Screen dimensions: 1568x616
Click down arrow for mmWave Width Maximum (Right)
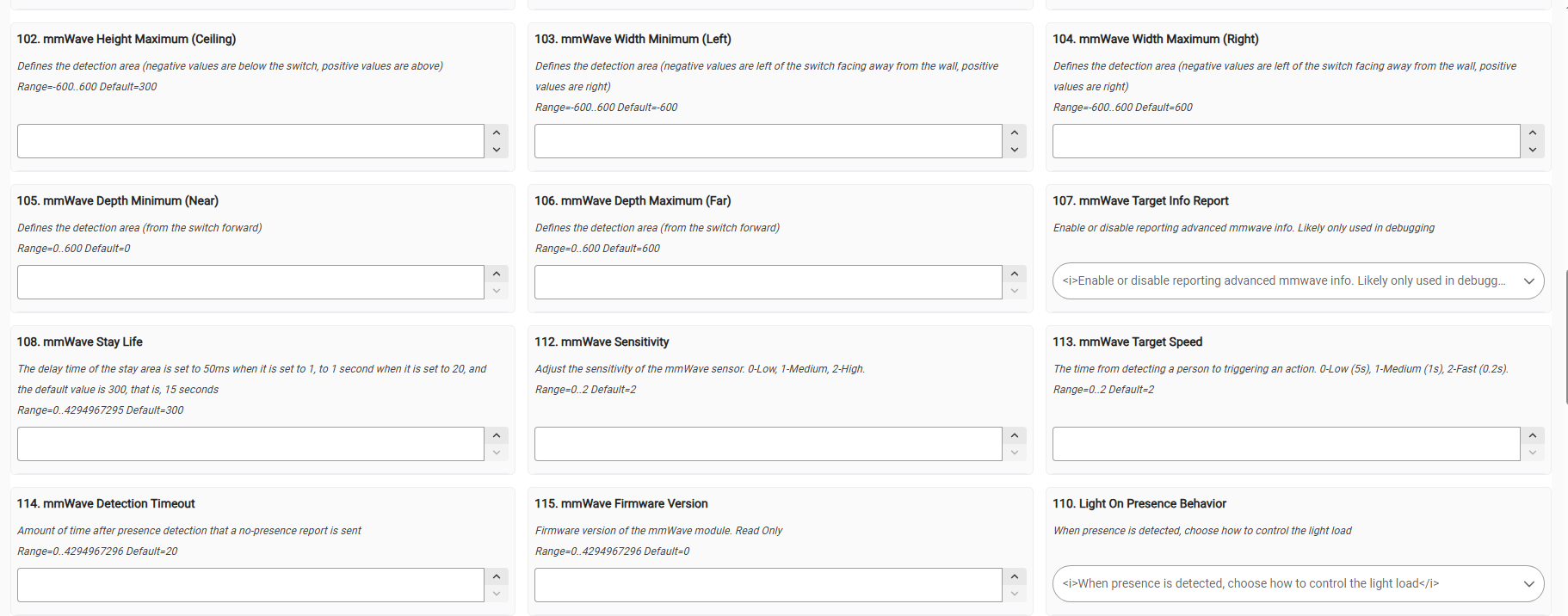1533,150
